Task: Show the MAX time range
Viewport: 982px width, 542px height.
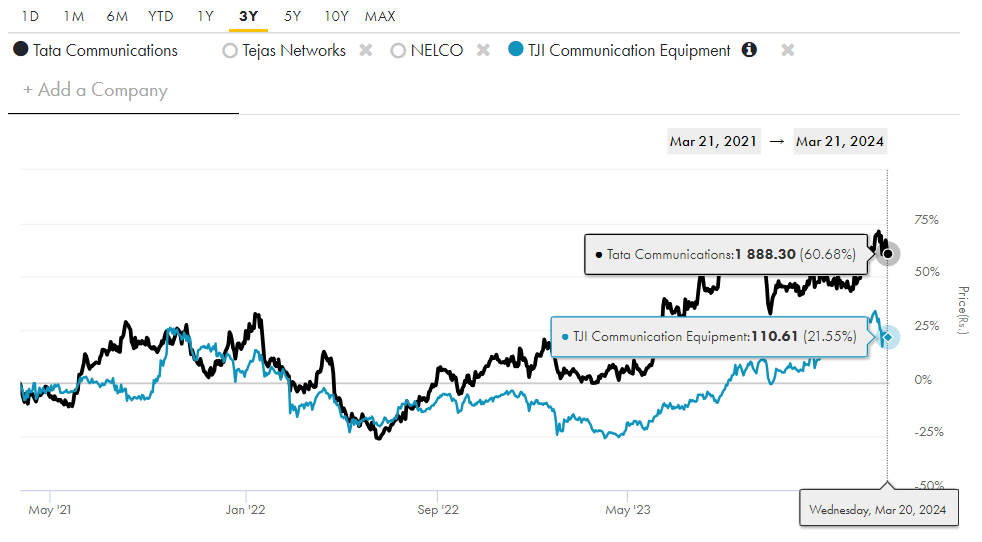Action: (380, 16)
